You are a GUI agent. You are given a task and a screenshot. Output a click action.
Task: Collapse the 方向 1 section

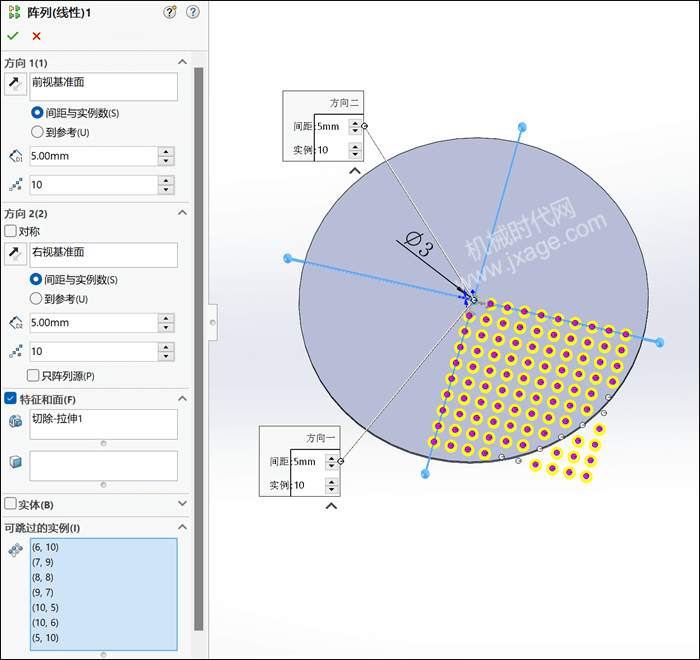(183, 62)
